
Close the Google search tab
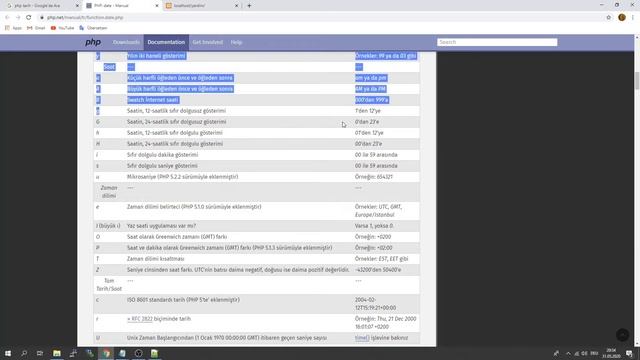click(78, 6)
